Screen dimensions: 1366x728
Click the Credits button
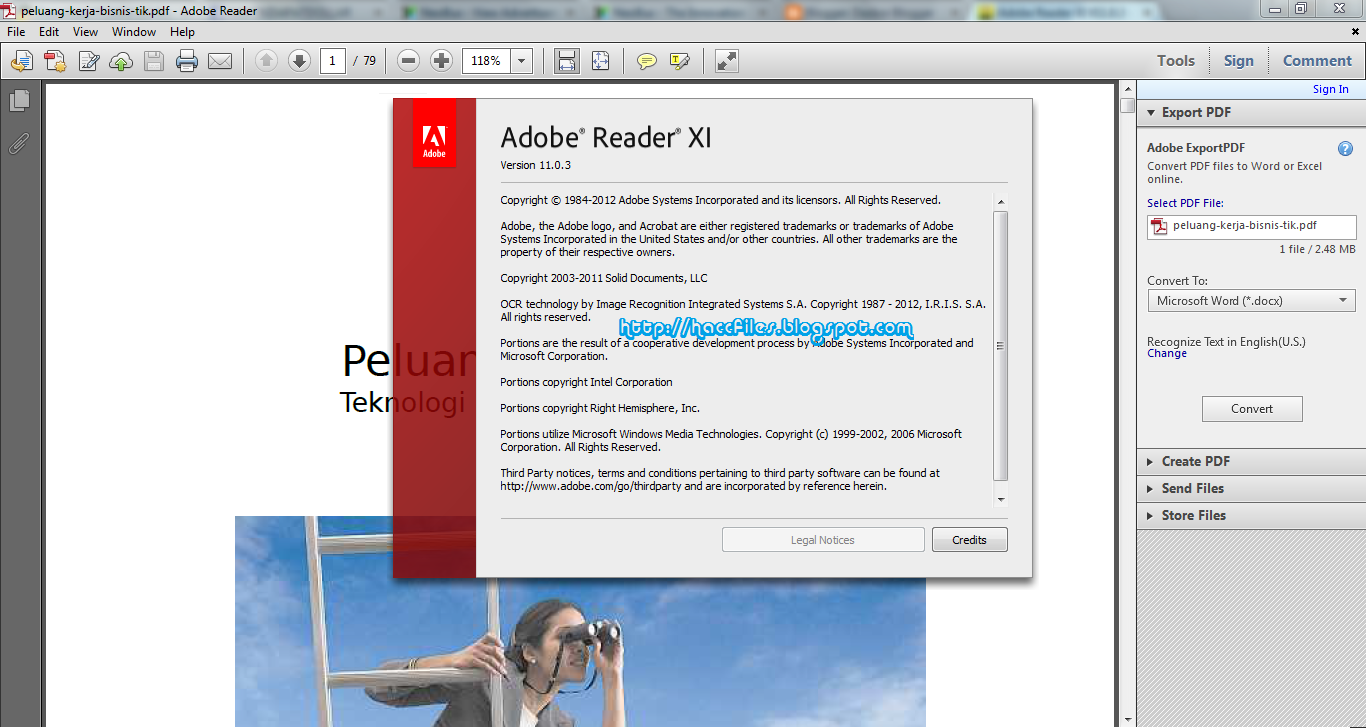point(969,540)
